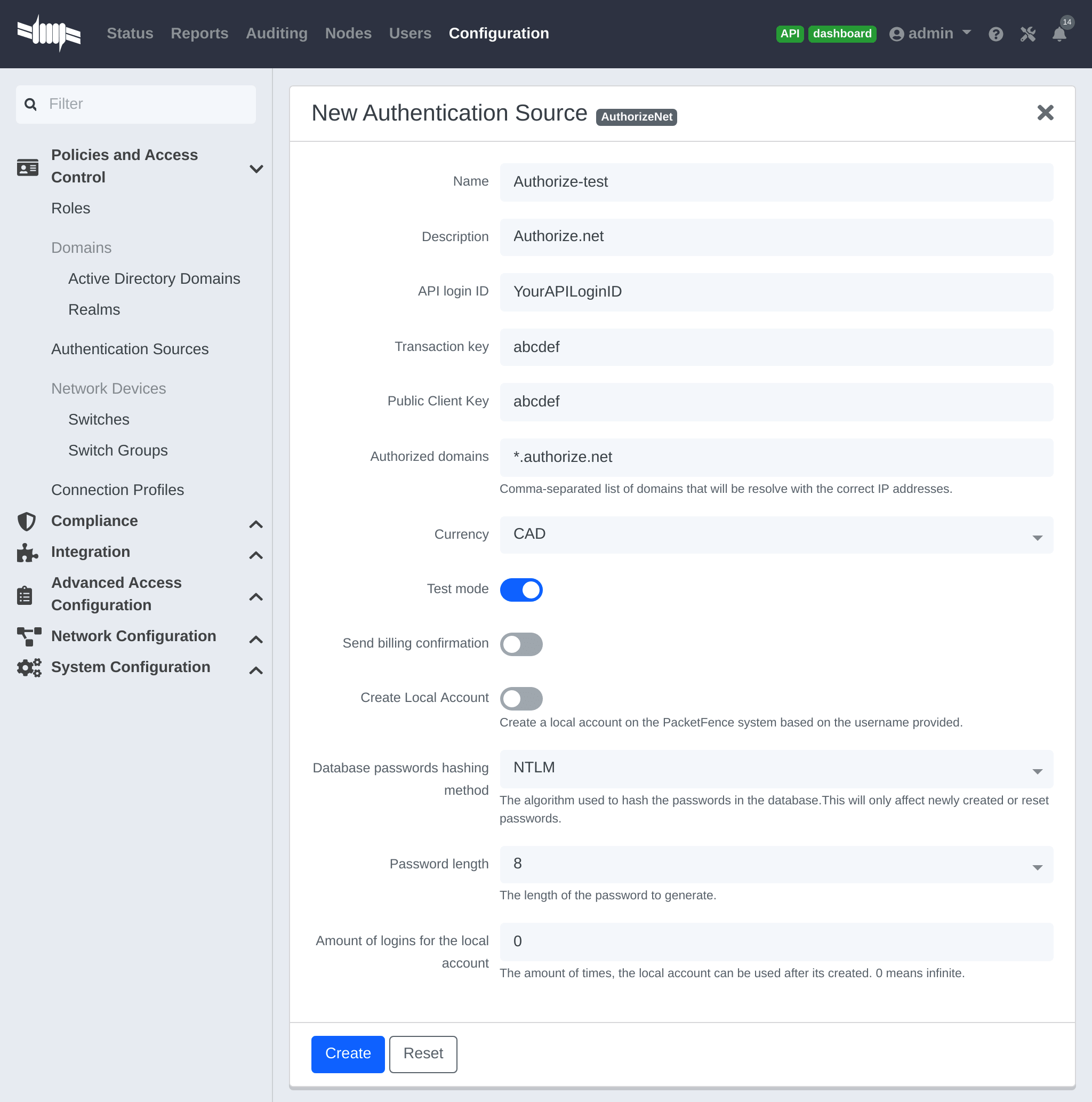This screenshot has width=1092, height=1102.
Task: Enable the Send billing confirmation toggle
Action: tap(521, 643)
